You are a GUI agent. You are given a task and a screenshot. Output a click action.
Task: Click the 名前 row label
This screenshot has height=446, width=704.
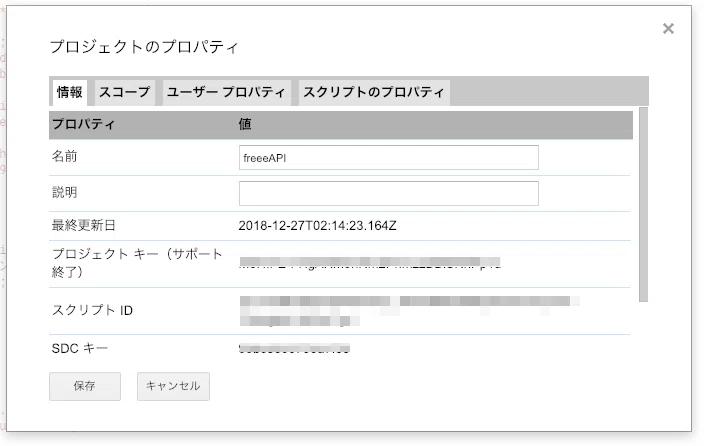(x=65, y=156)
